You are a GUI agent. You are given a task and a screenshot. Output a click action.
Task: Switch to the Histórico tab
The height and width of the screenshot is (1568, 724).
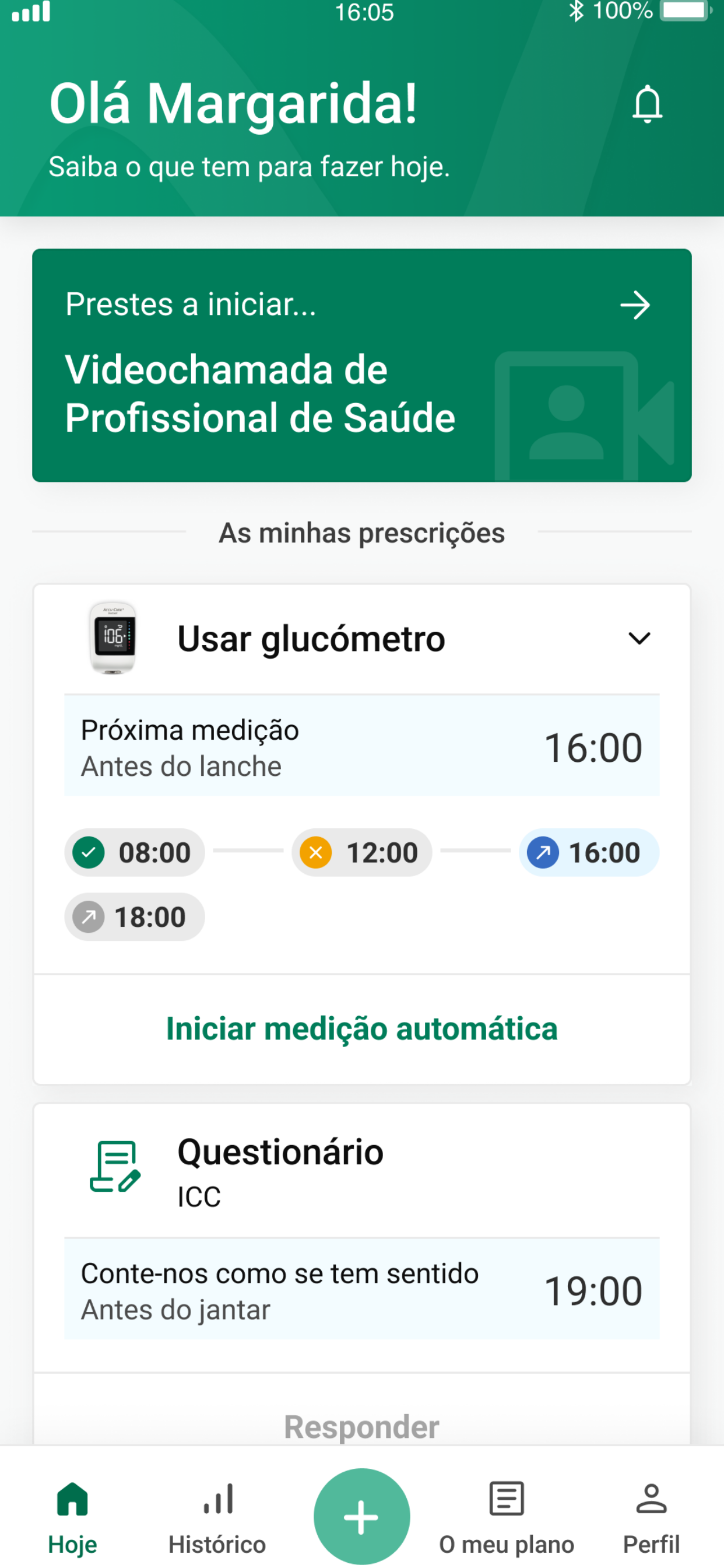click(x=217, y=1517)
